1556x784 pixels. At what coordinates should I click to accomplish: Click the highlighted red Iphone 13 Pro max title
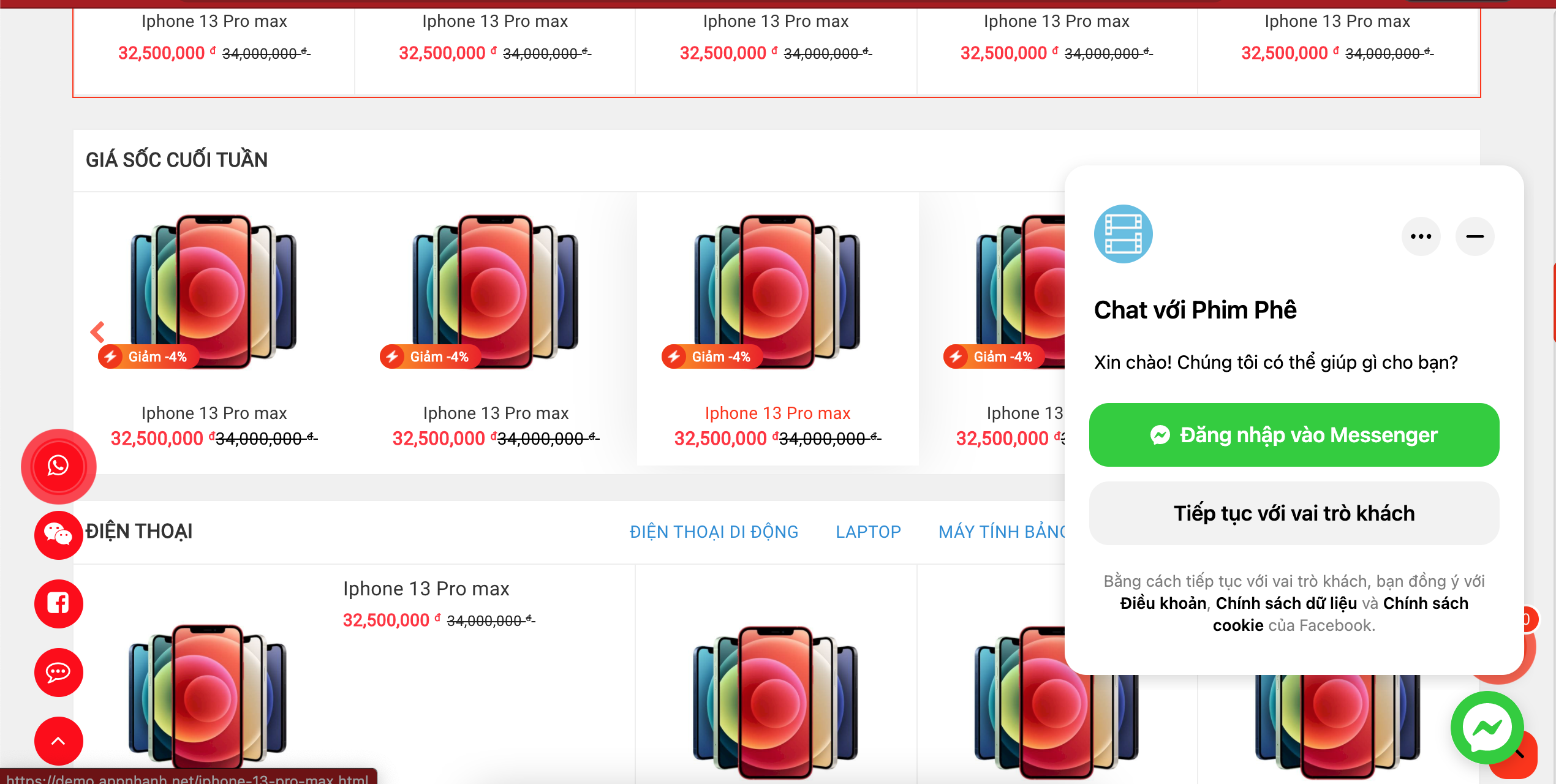[x=777, y=413]
